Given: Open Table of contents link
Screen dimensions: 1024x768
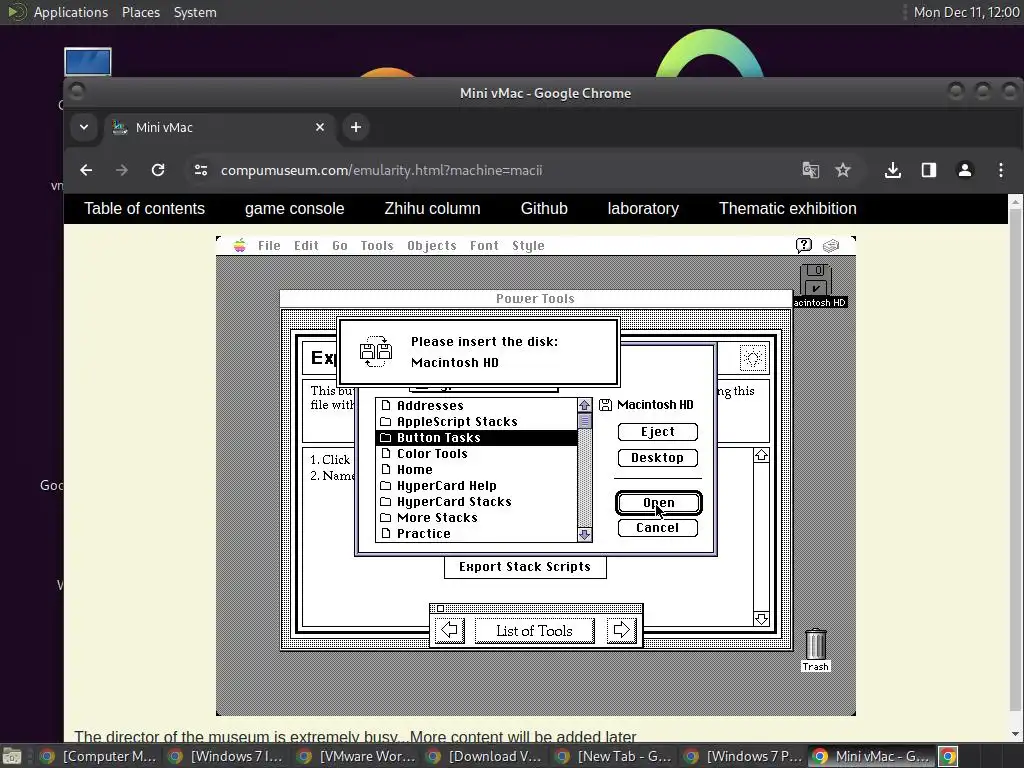Looking at the screenshot, I should [144, 208].
